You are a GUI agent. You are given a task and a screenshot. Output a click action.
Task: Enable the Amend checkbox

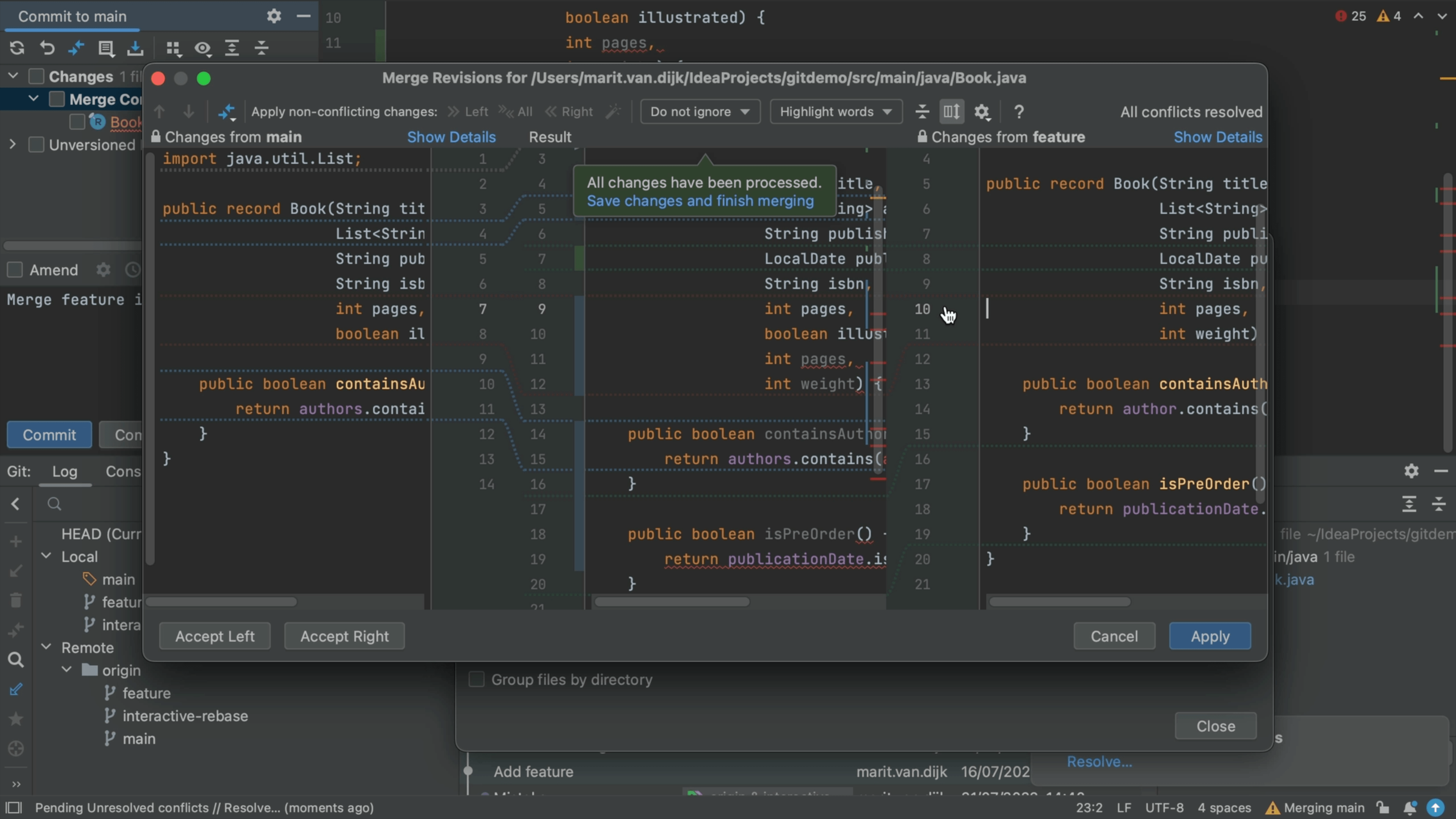pyautogui.click(x=15, y=270)
